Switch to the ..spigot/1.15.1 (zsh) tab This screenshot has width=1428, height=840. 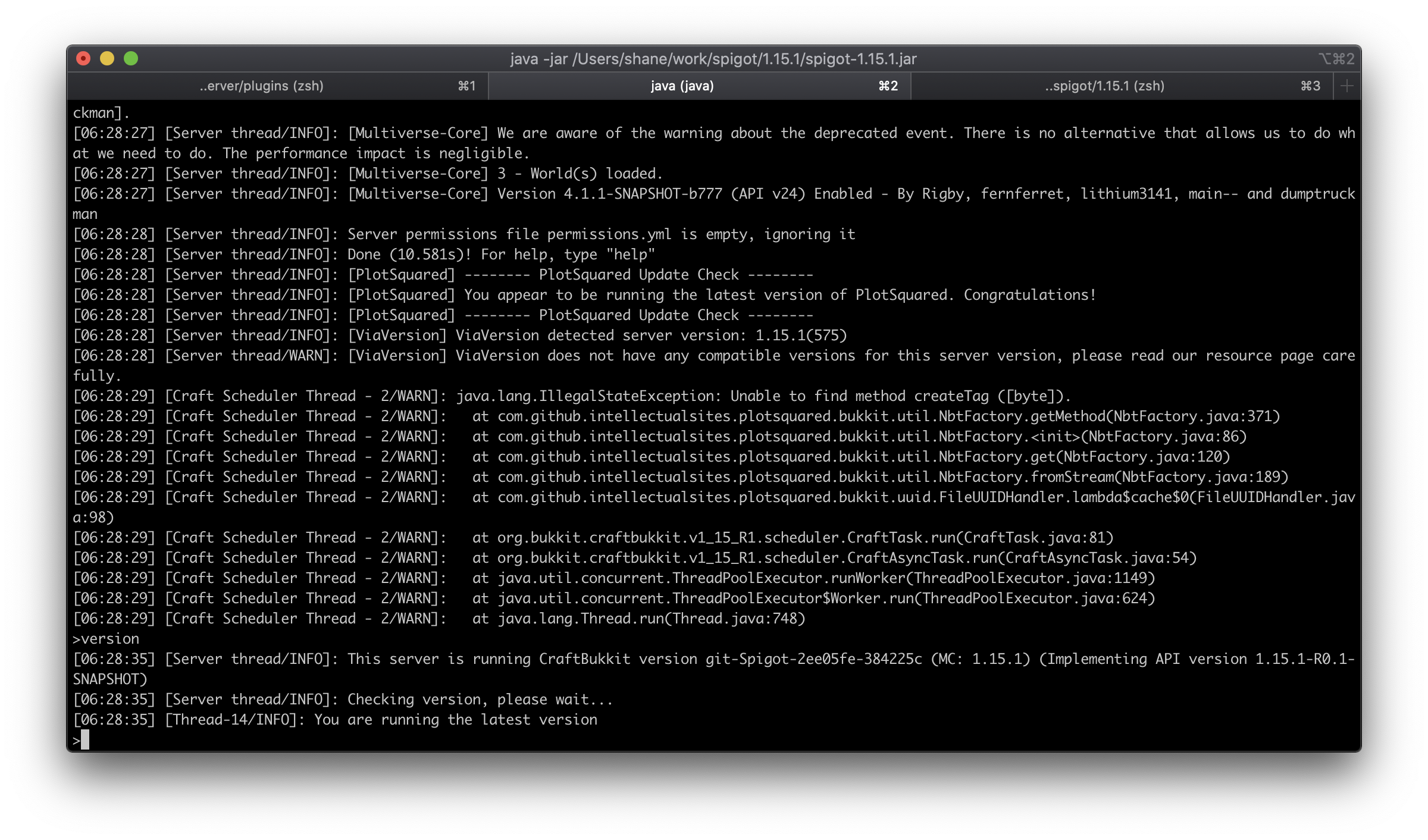1104,86
